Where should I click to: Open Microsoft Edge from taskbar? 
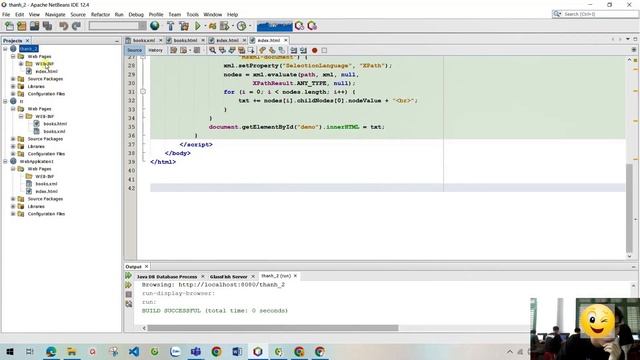[x=51, y=351]
